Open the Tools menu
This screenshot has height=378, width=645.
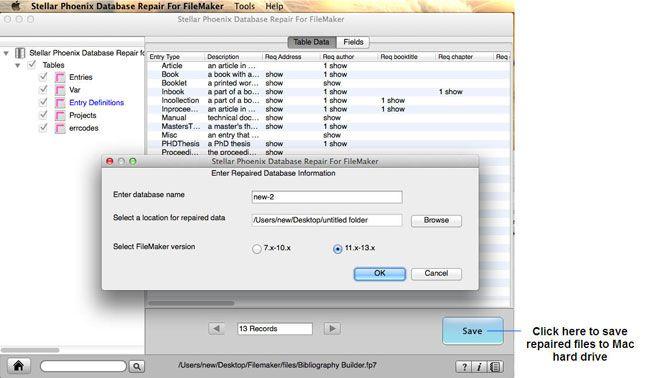245,6
